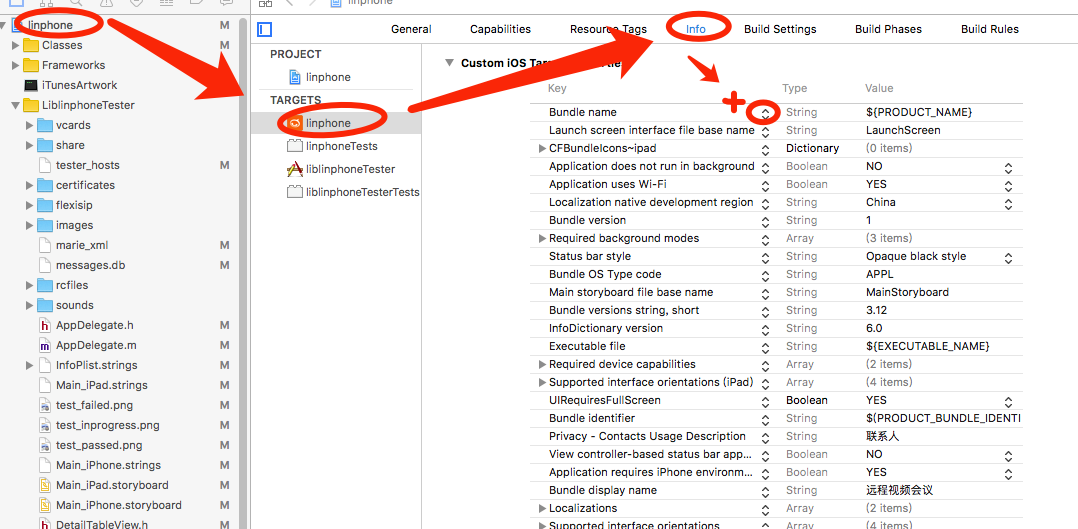Hide the project and targets list sidebar
Viewport: 1078px width, 529px height.
pos(265,30)
